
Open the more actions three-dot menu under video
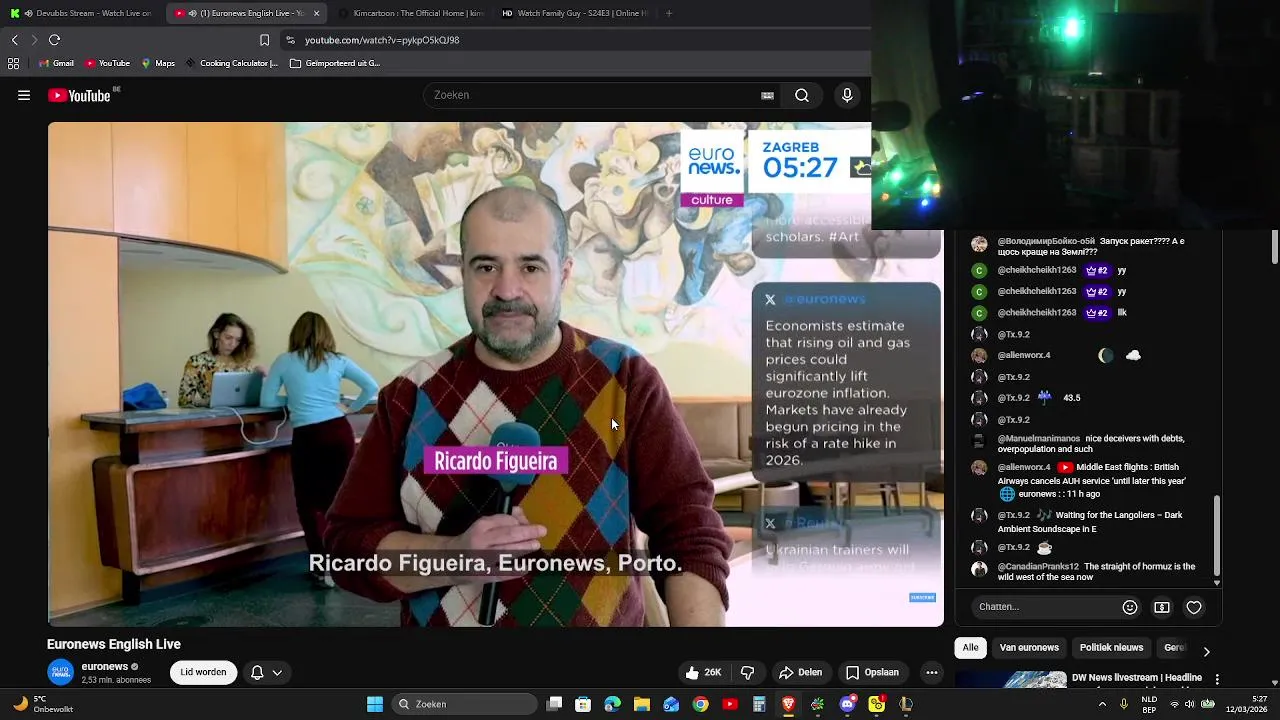pyautogui.click(x=932, y=673)
